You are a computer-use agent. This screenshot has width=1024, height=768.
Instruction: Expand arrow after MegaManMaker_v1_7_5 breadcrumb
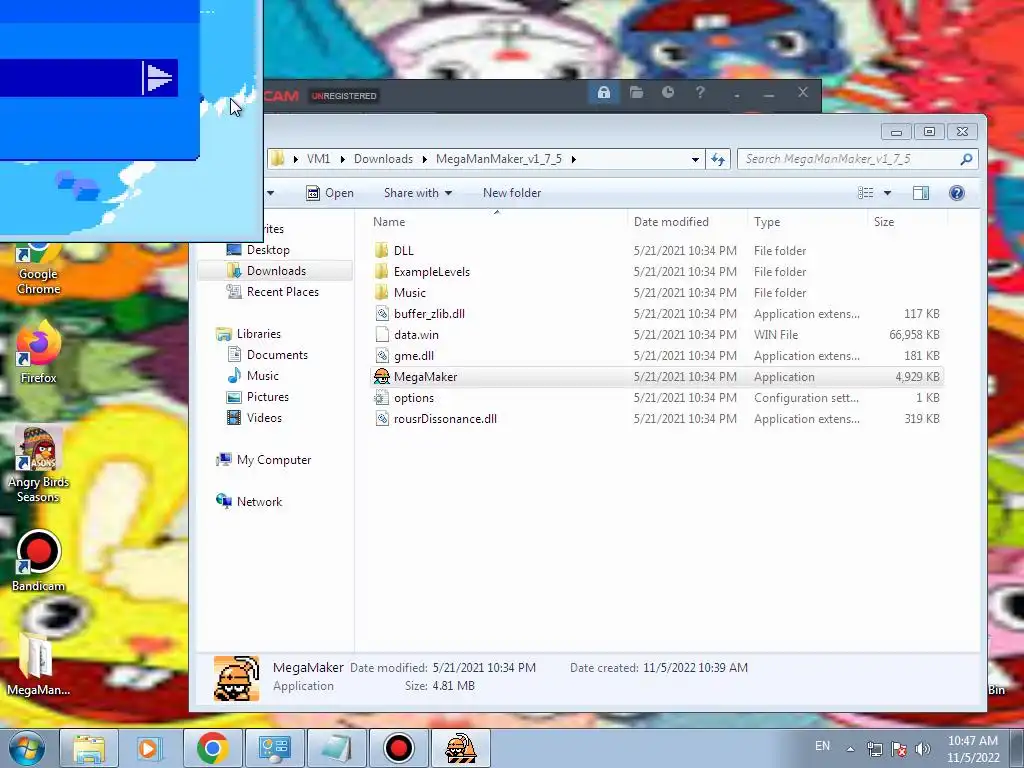tap(573, 159)
